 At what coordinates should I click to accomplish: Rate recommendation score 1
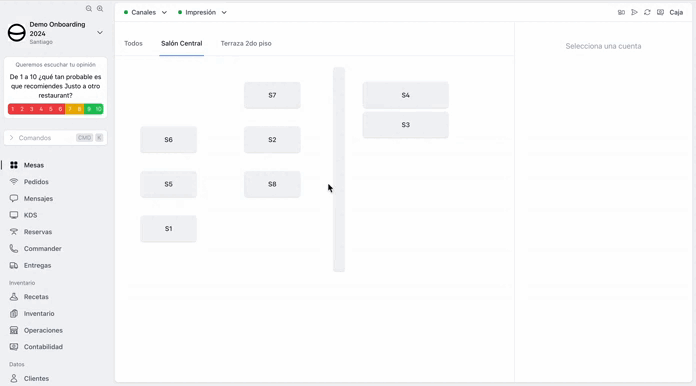pos(12,109)
